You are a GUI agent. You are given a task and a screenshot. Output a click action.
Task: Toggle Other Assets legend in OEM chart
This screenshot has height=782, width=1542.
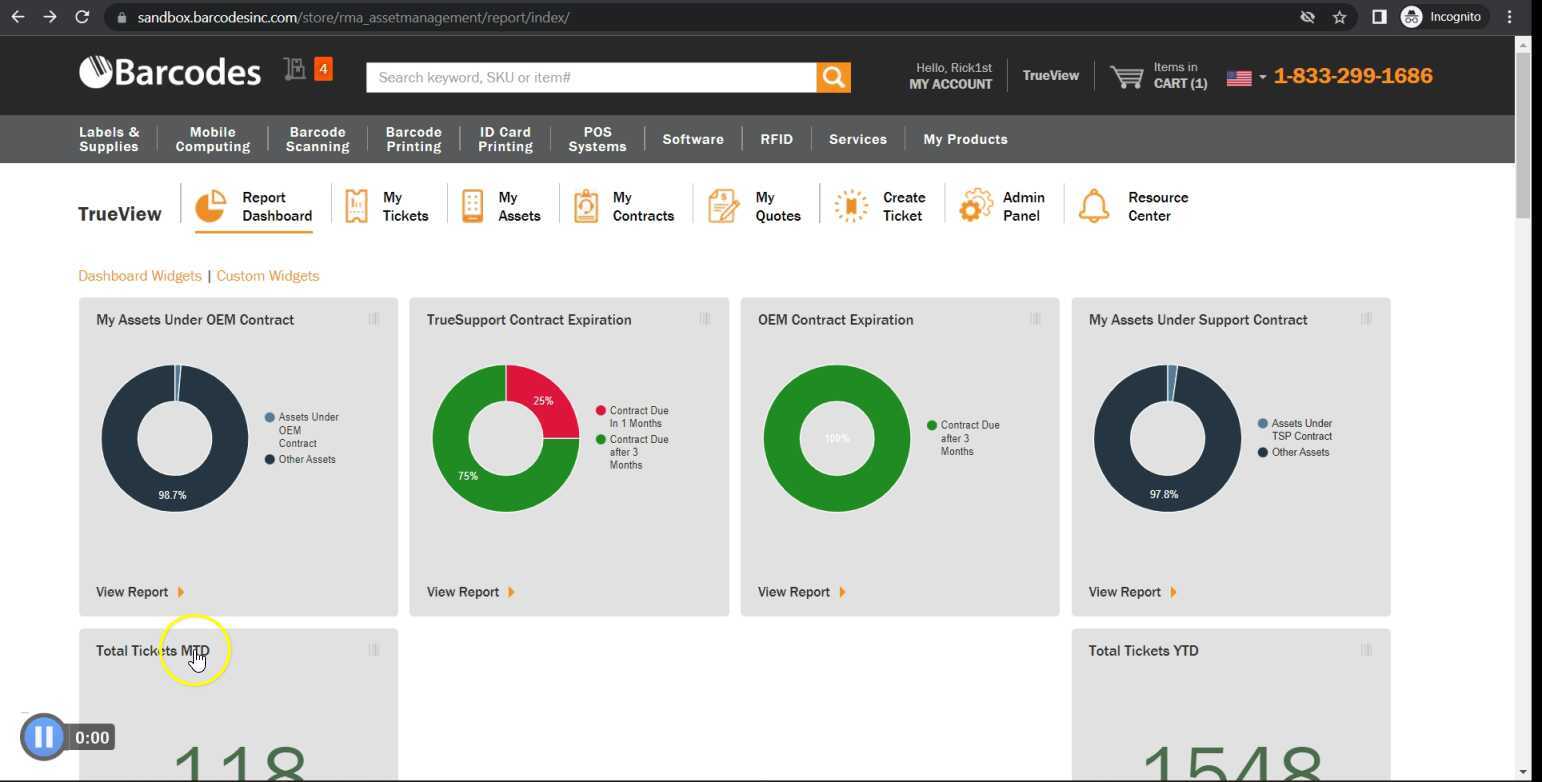click(300, 460)
